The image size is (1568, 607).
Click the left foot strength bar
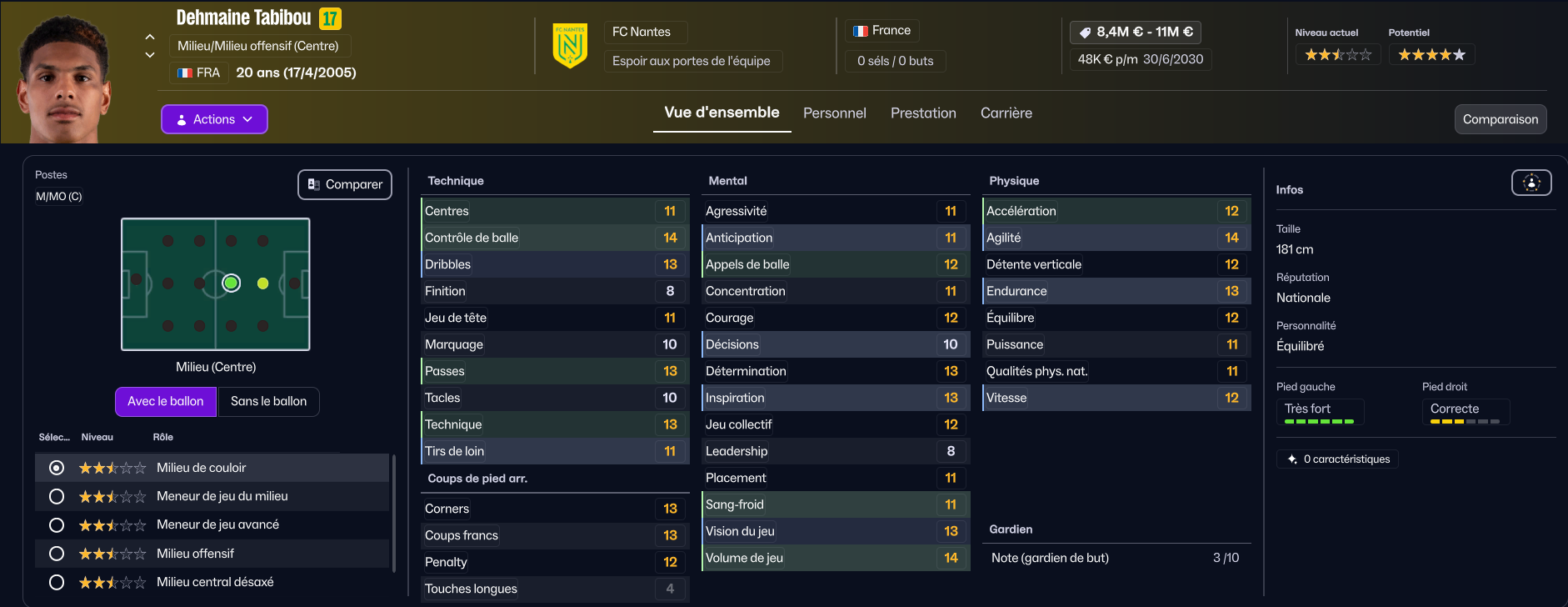[x=1319, y=422]
